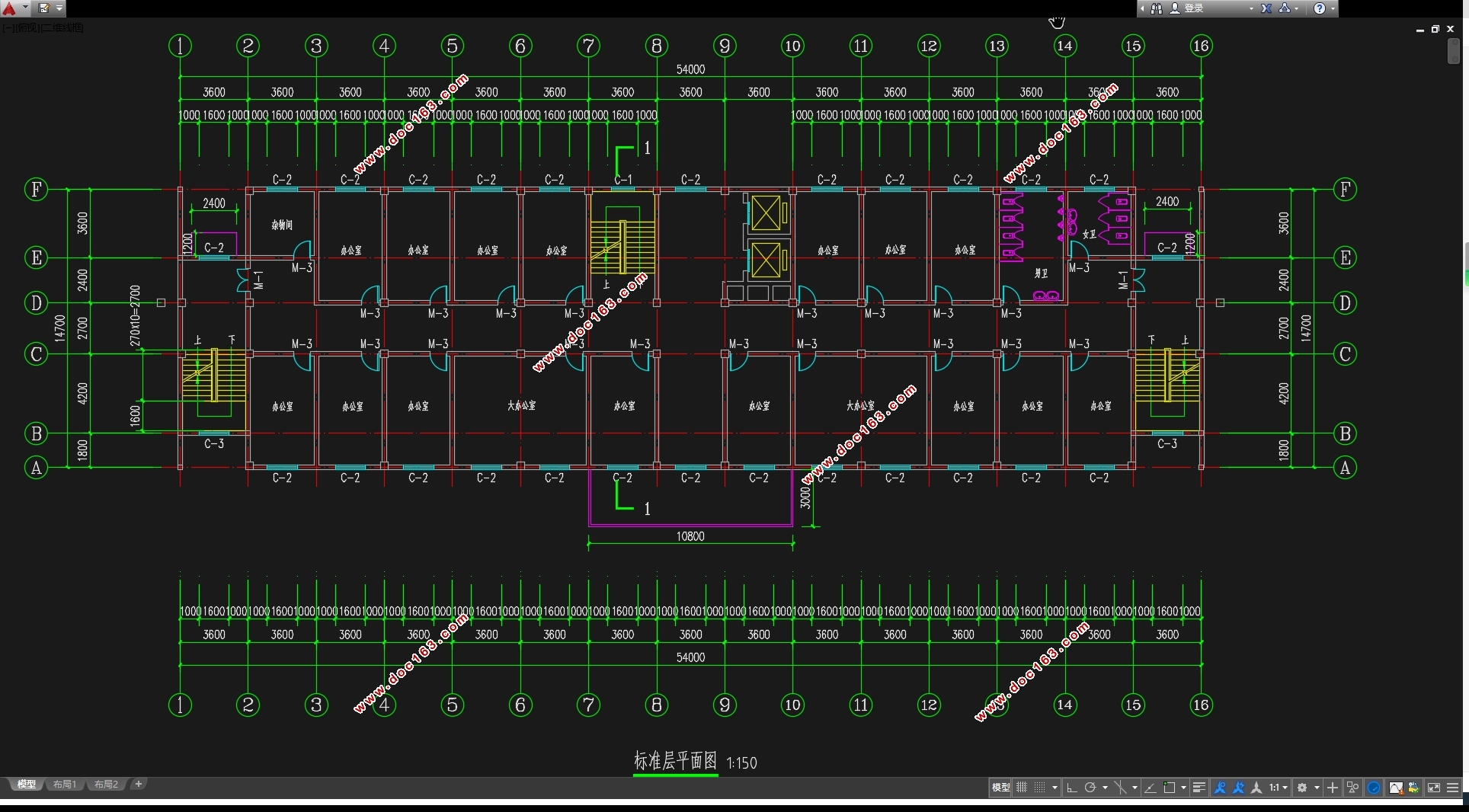Open Autodesk Exchange apps X icon
Image resolution: width=1469 pixels, height=812 pixels.
1266,8
